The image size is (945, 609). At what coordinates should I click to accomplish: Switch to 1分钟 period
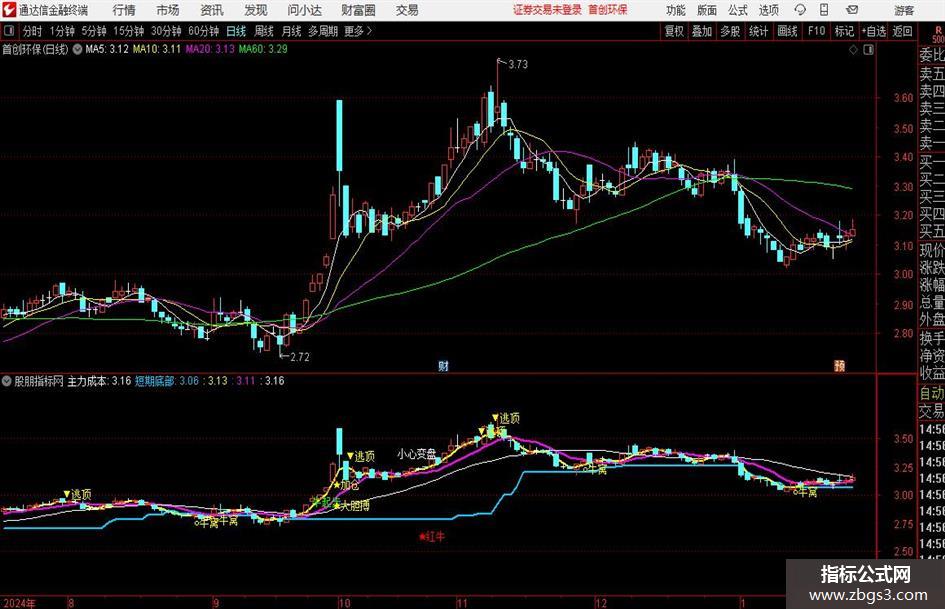pos(62,31)
